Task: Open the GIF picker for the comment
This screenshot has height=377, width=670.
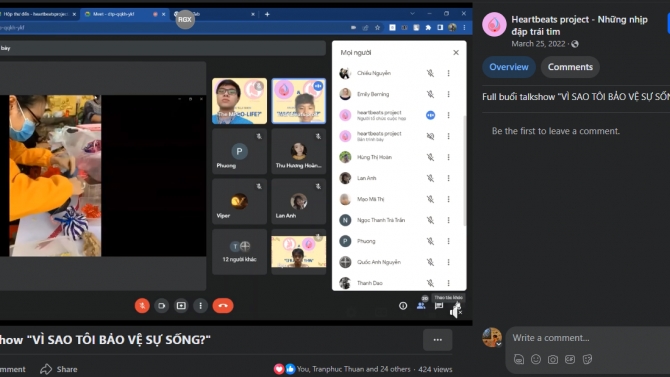Action: pos(570,359)
